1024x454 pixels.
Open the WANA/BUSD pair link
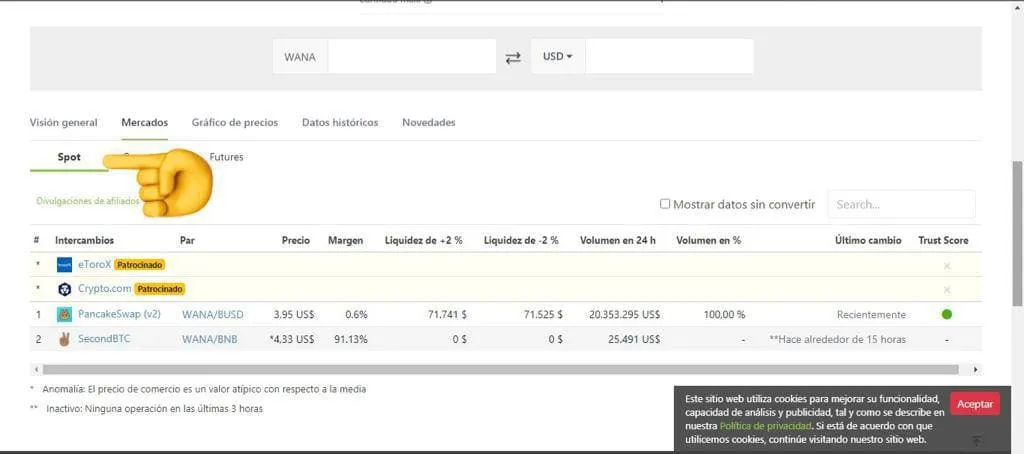[x=212, y=314]
